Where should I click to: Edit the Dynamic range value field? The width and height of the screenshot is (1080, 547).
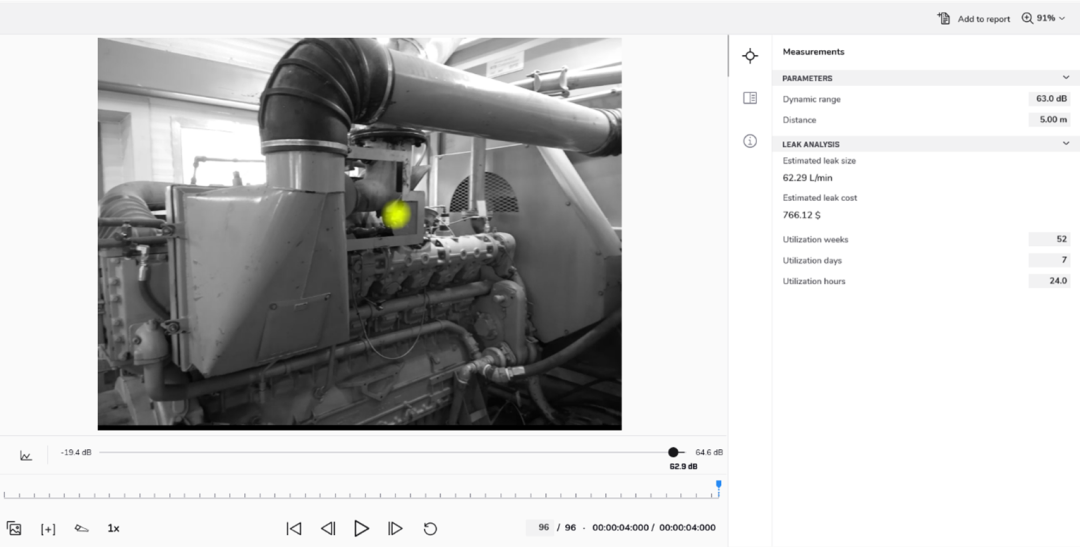click(x=1049, y=99)
